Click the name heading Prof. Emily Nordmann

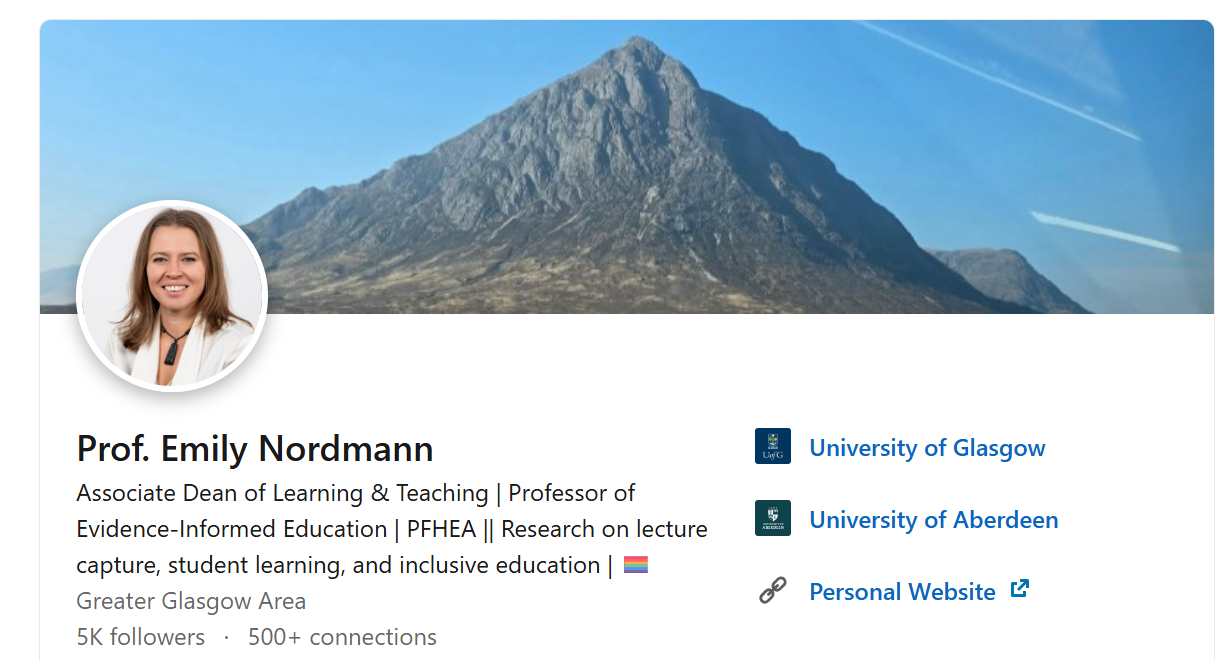coord(255,449)
